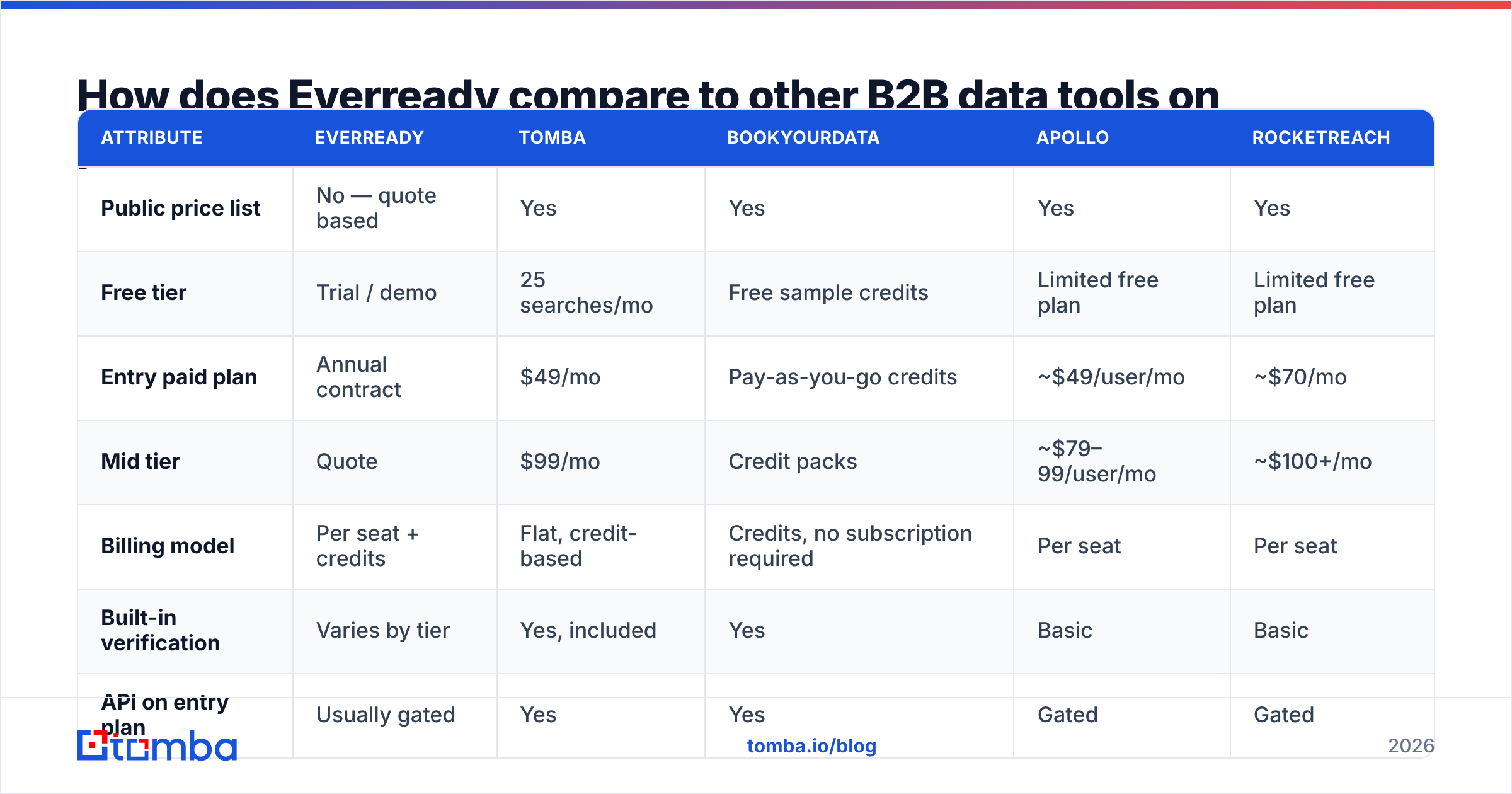Click the Tomba logo
The width and height of the screenshot is (1512, 794).
[x=157, y=745]
